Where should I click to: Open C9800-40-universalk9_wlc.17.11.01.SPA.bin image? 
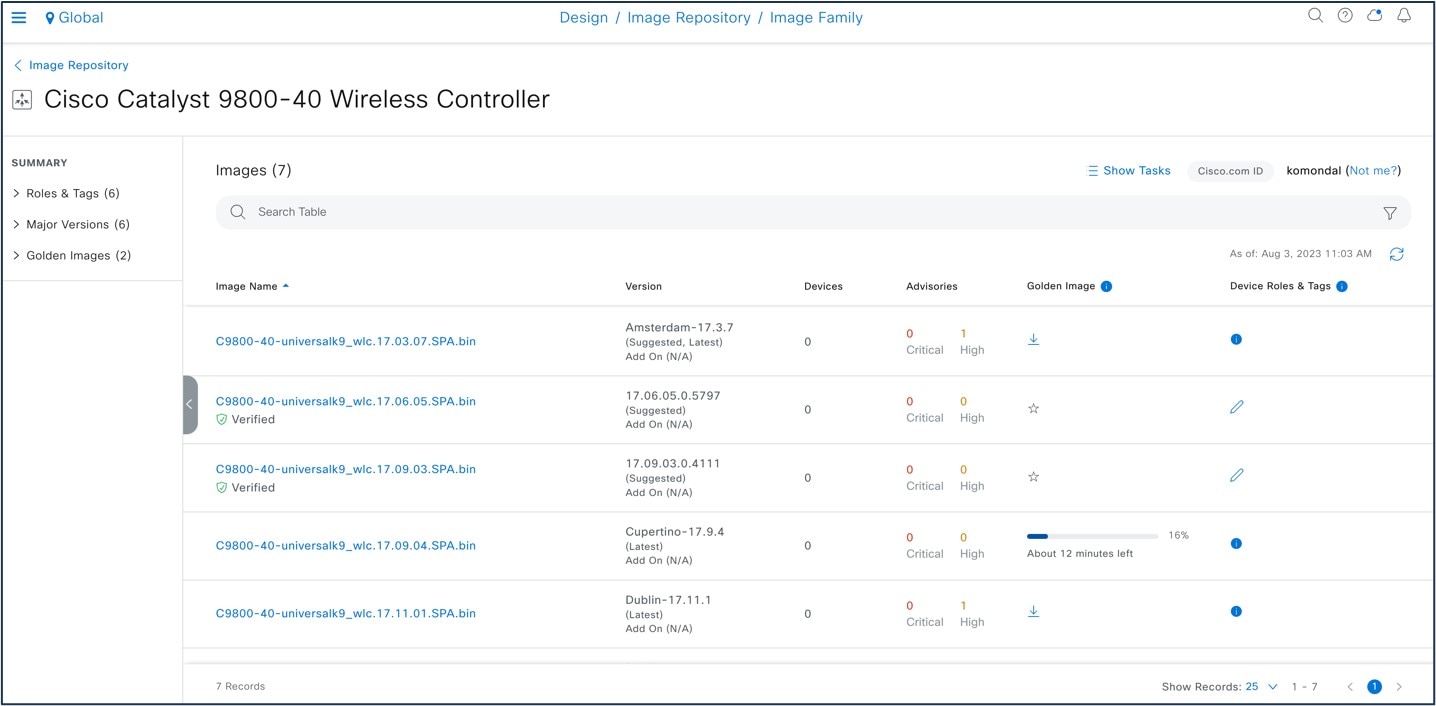click(346, 614)
